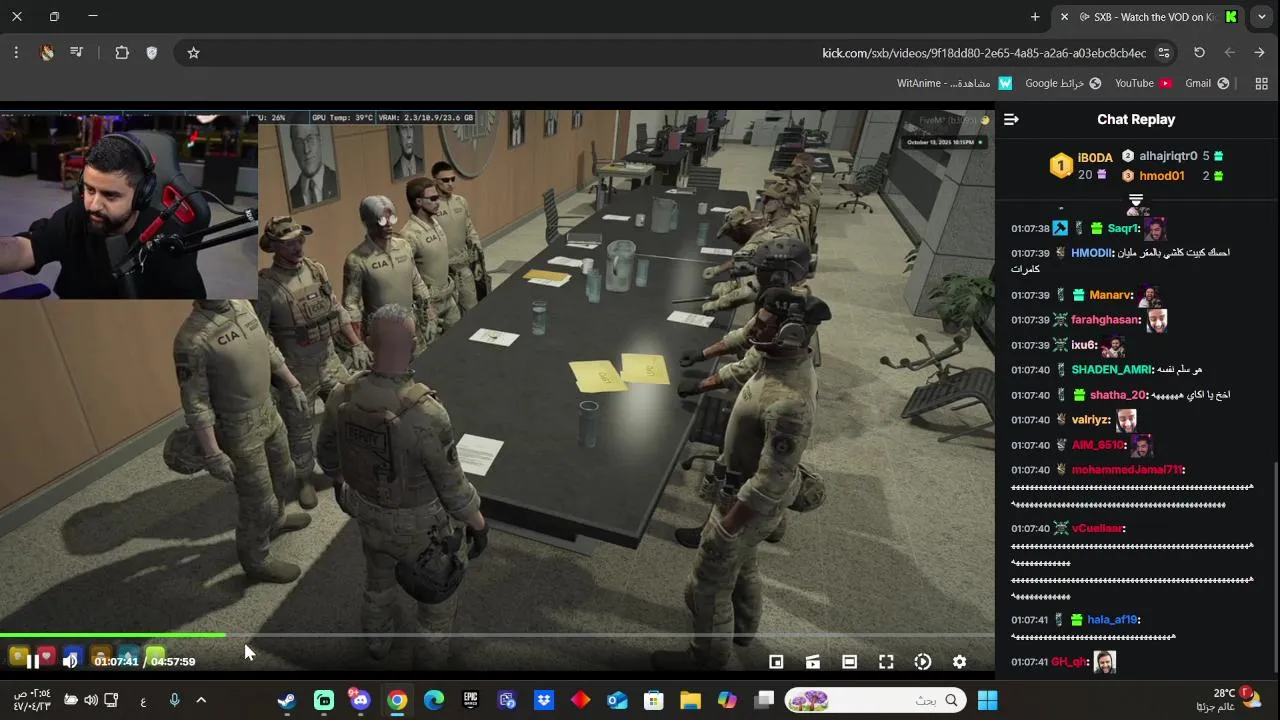Close the SXB Kick tab
Viewport: 1280px width, 720px height.
[x=1064, y=17]
